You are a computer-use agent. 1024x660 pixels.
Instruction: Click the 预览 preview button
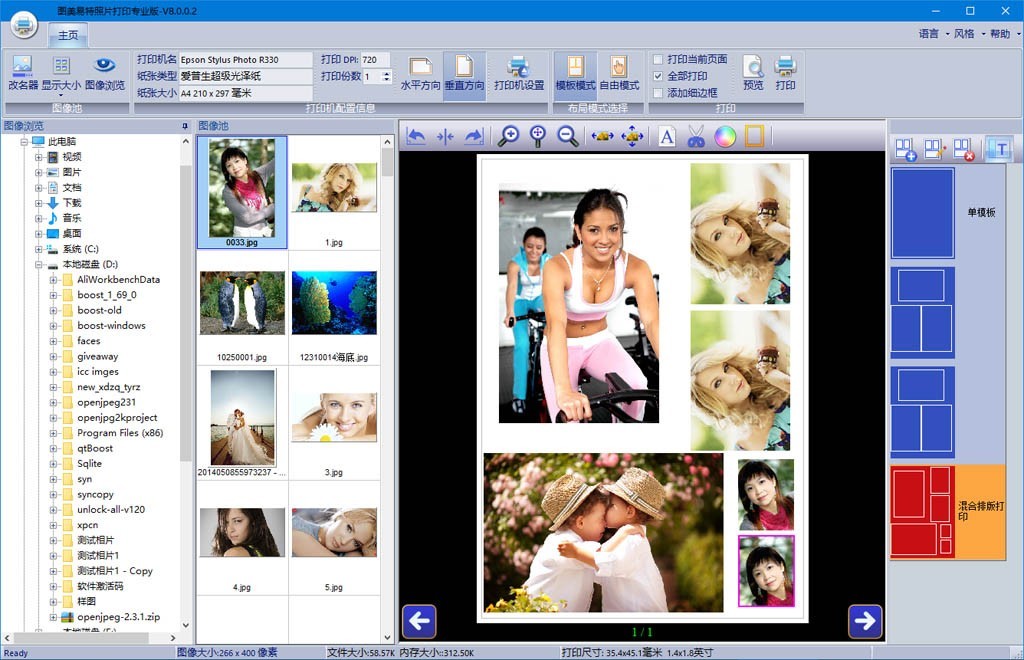click(x=753, y=74)
